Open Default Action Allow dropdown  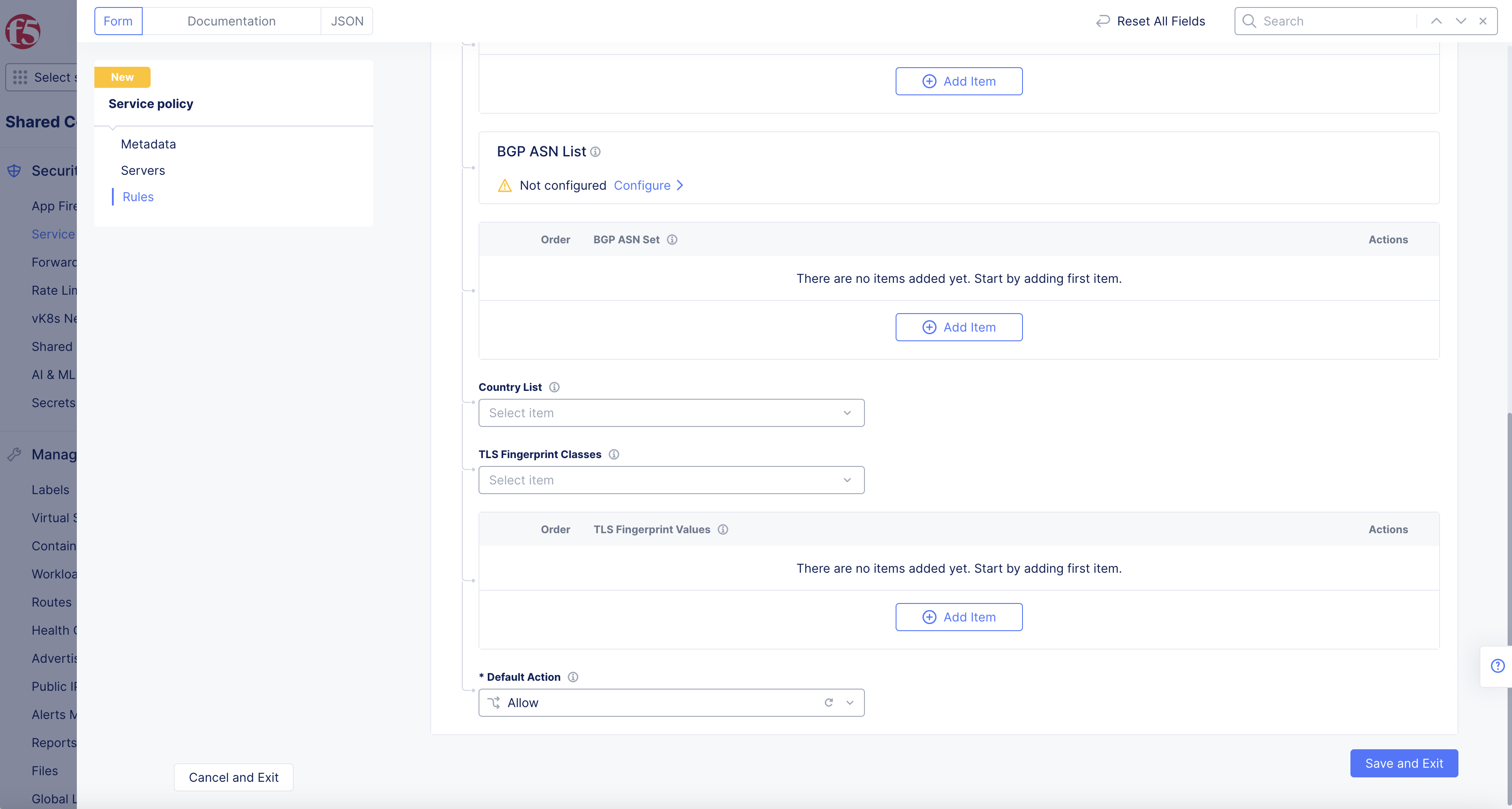[x=849, y=703]
